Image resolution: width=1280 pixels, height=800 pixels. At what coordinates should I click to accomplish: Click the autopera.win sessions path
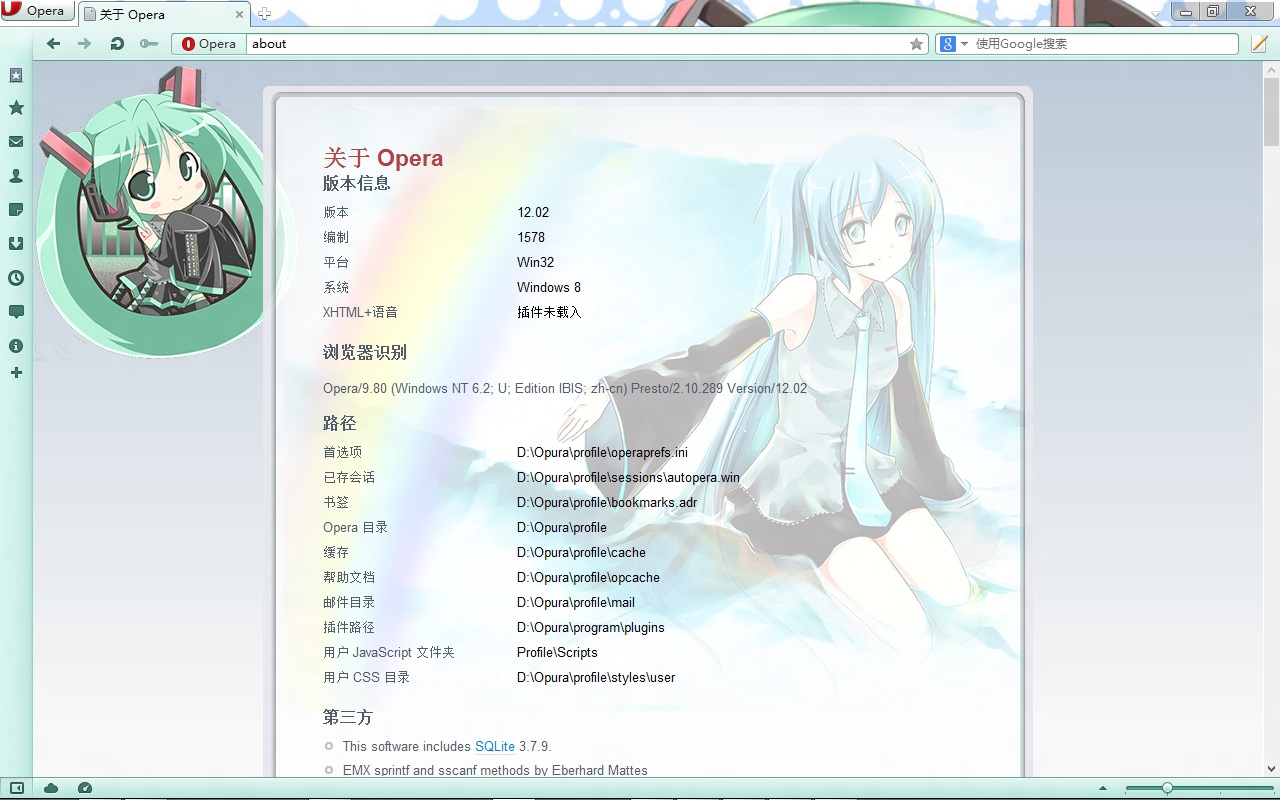click(628, 477)
